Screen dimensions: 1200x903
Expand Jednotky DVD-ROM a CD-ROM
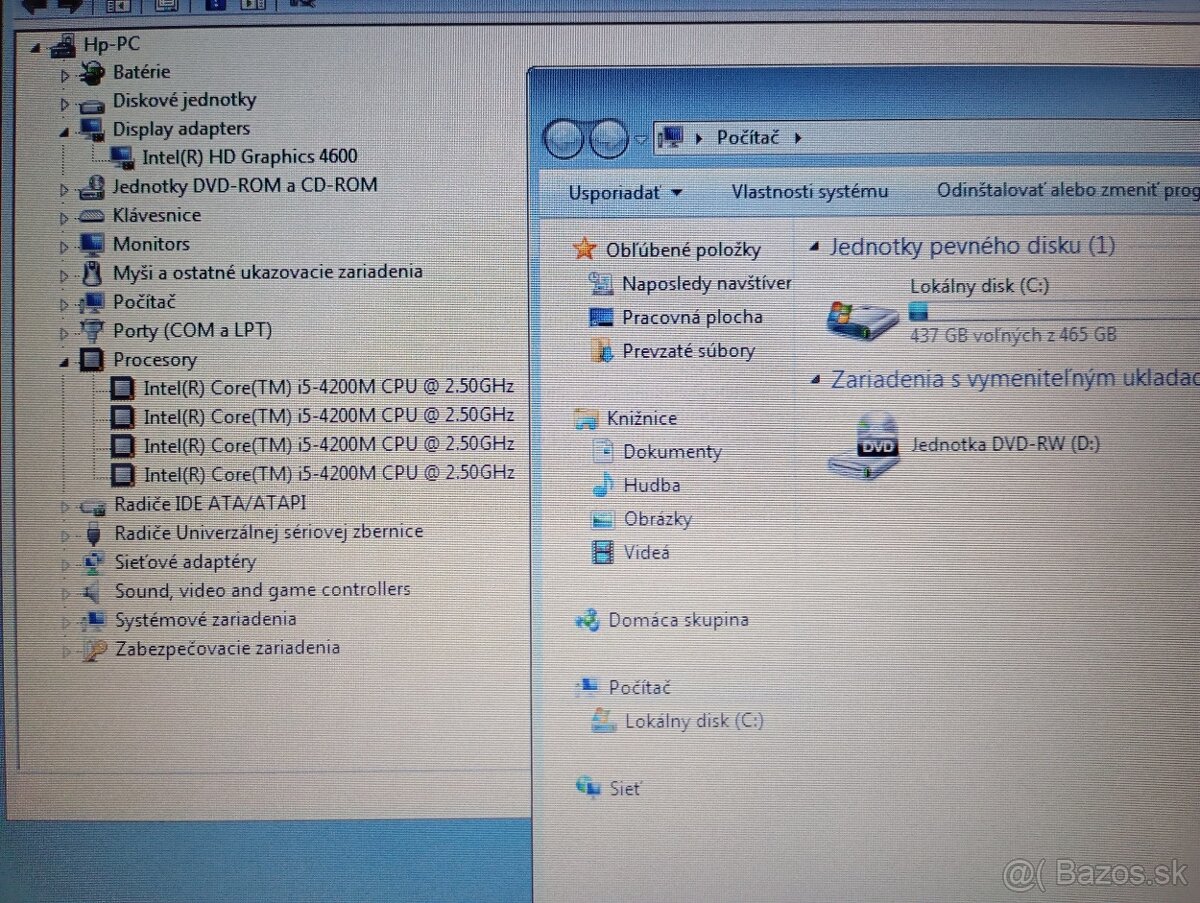(x=65, y=188)
